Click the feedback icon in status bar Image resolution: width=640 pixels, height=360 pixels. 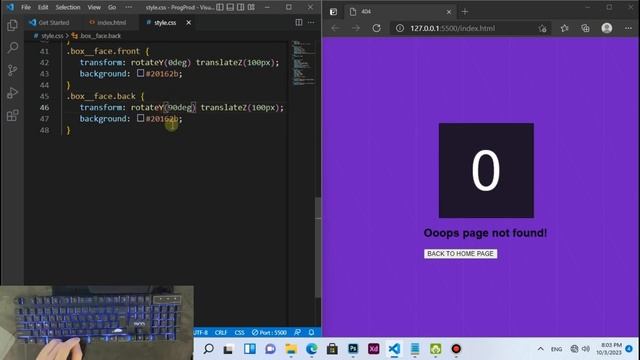click(298, 332)
